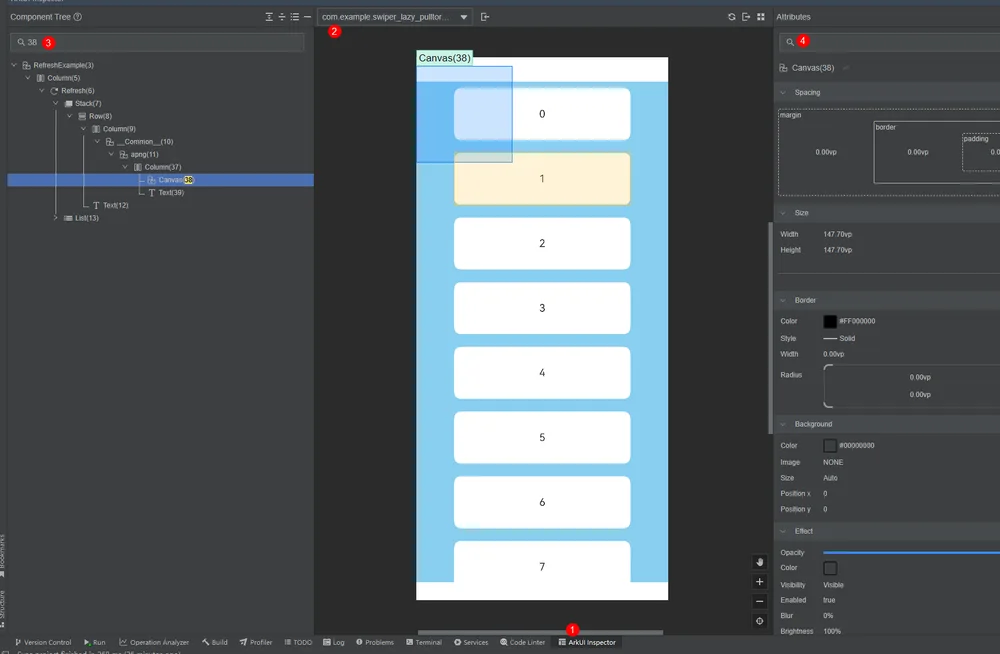Viewport: 1000px width, 654px height.
Task: Open the Profiler tool window
Action: coord(256,643)
